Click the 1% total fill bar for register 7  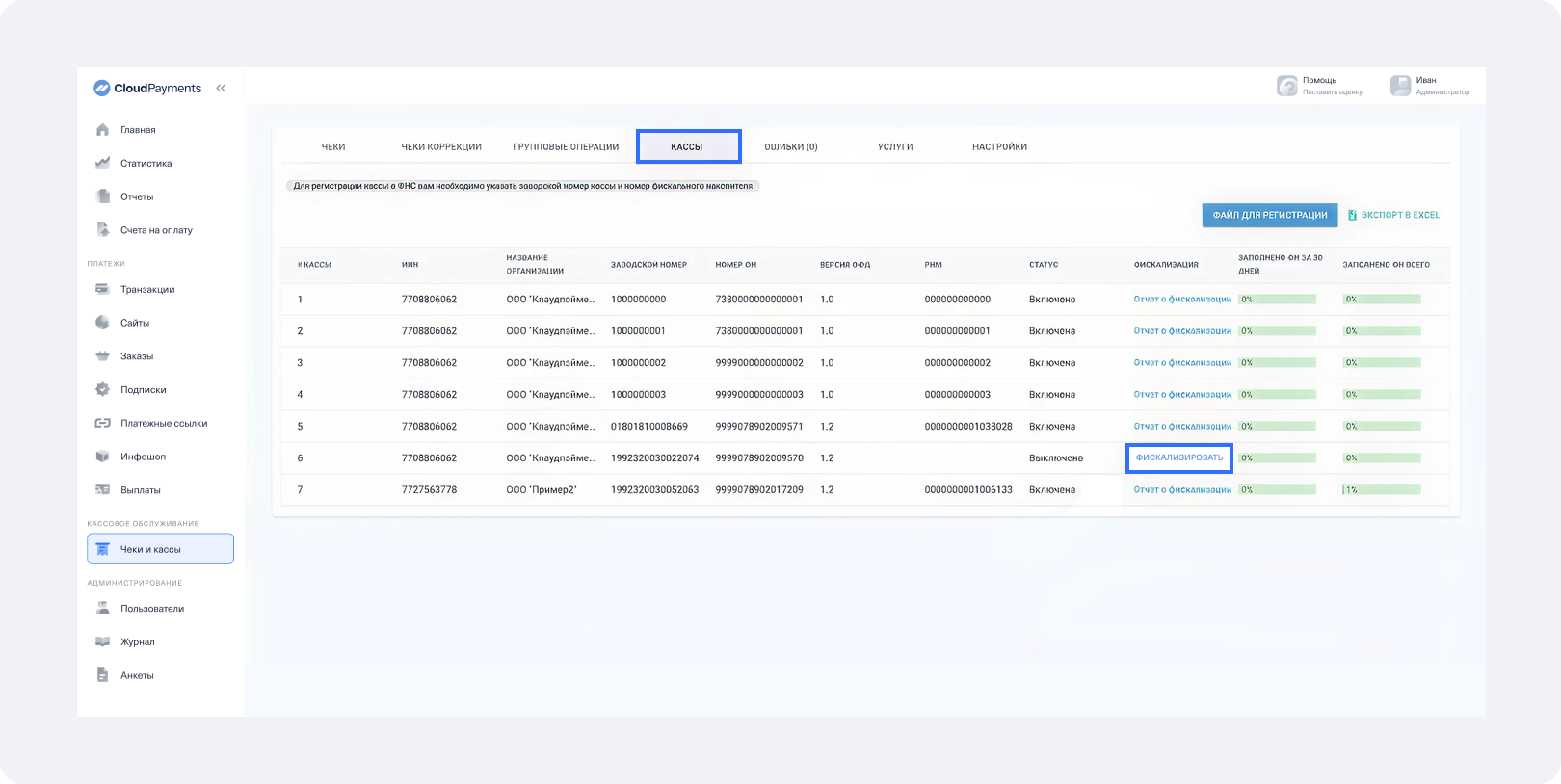tap(1381, 490)
